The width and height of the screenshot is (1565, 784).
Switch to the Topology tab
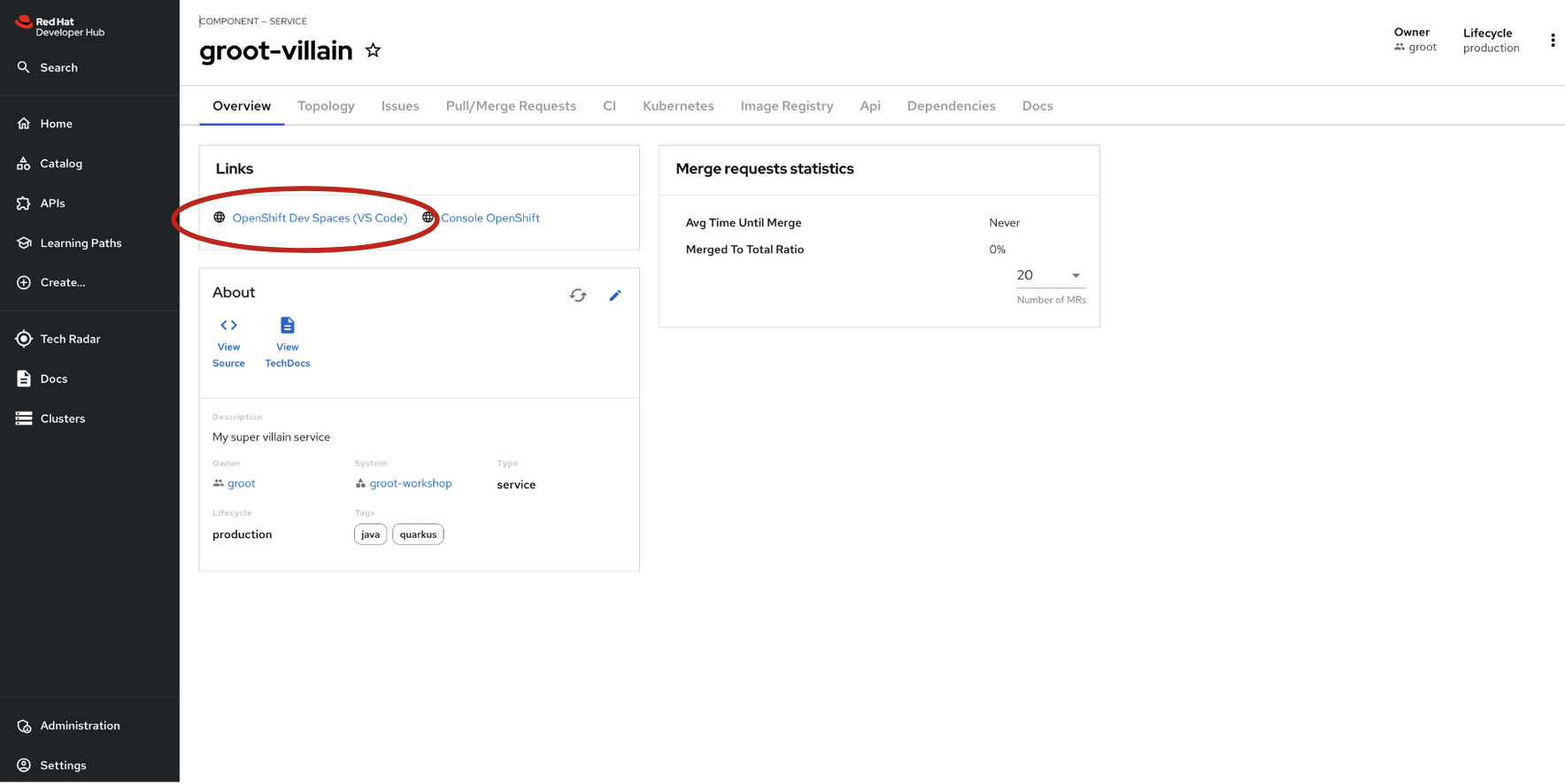pos(326,106)
